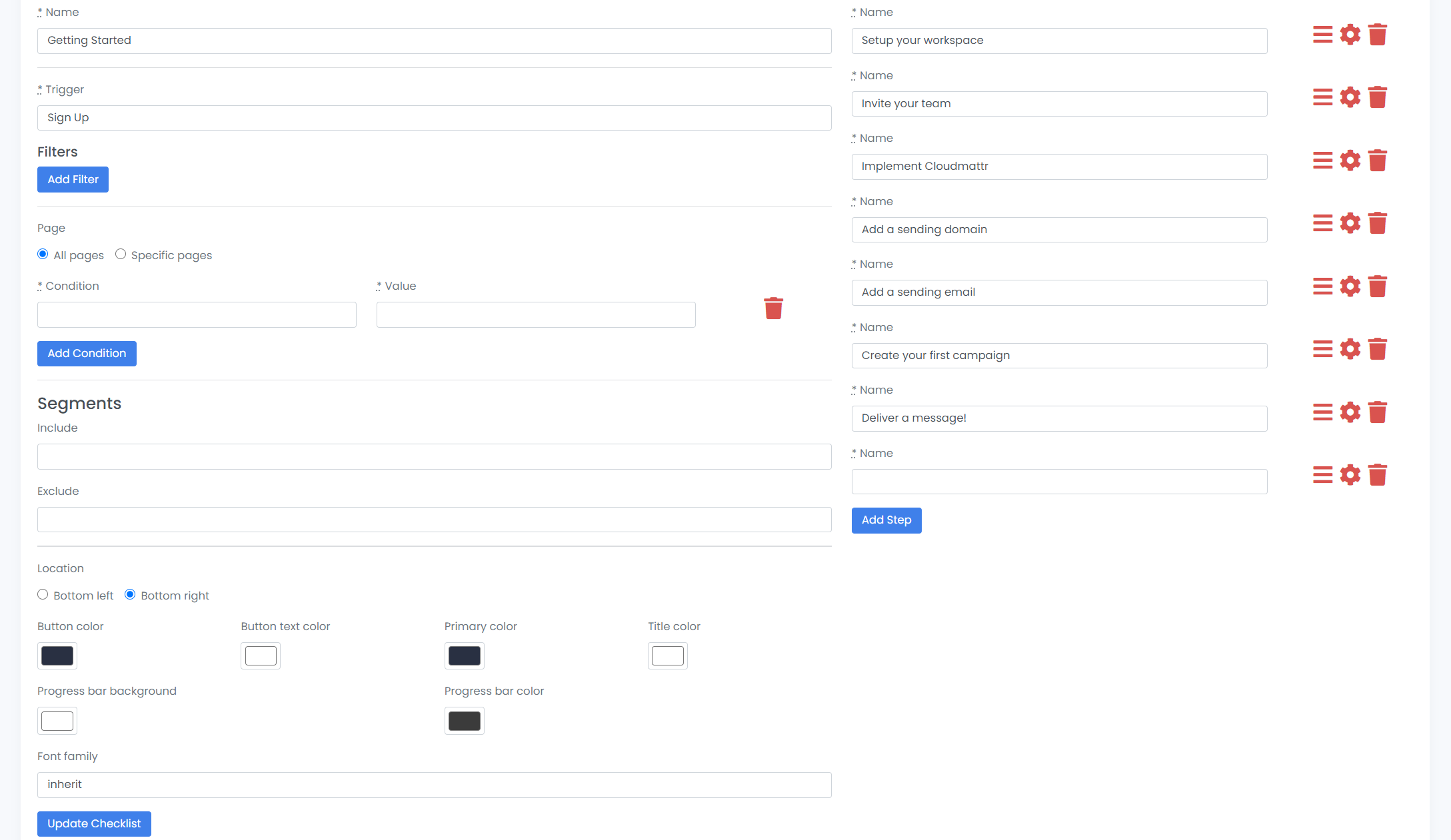Open settings gear for Implement Cloudmattr step

(1350, 161)
